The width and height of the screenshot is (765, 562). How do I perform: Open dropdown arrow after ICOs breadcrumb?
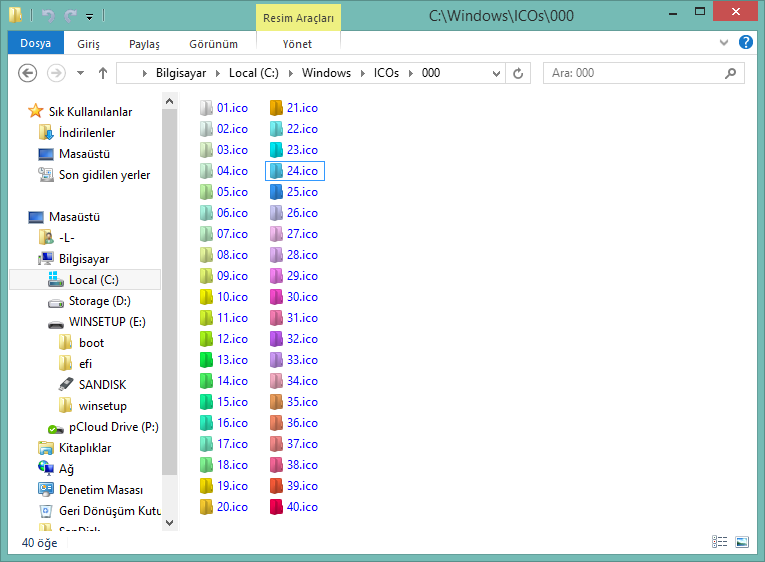pyautogui.click(x=411, y=74)
